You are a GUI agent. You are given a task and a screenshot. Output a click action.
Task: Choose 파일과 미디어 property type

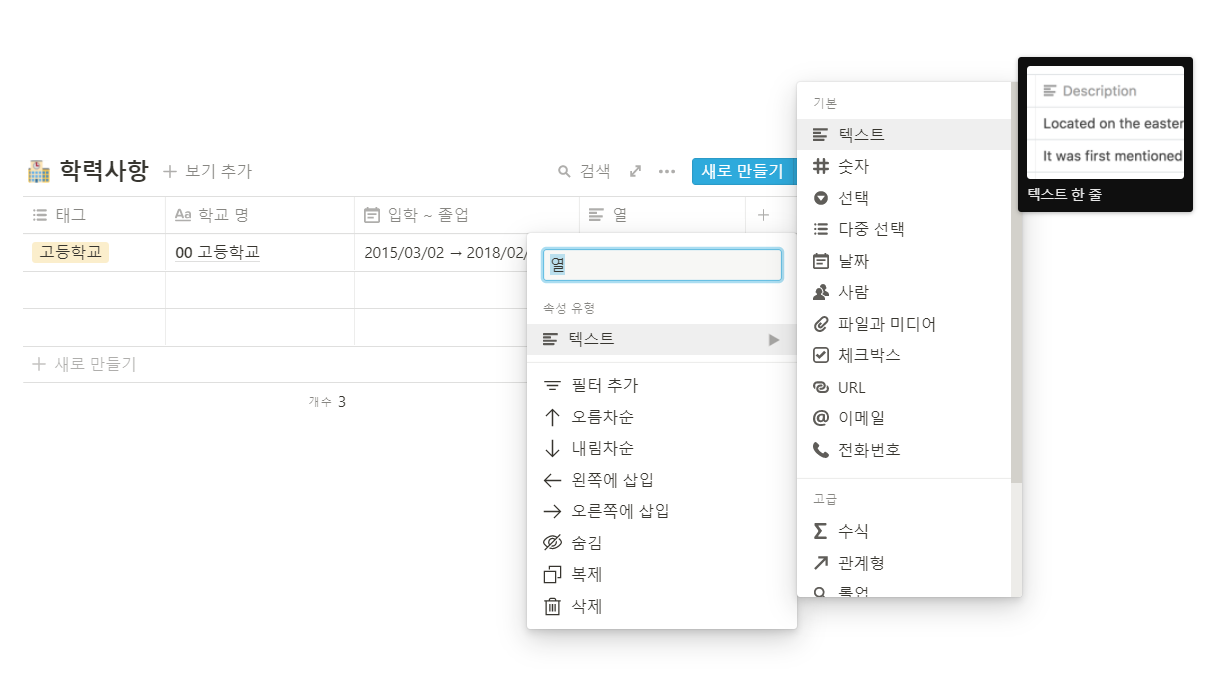904,324
